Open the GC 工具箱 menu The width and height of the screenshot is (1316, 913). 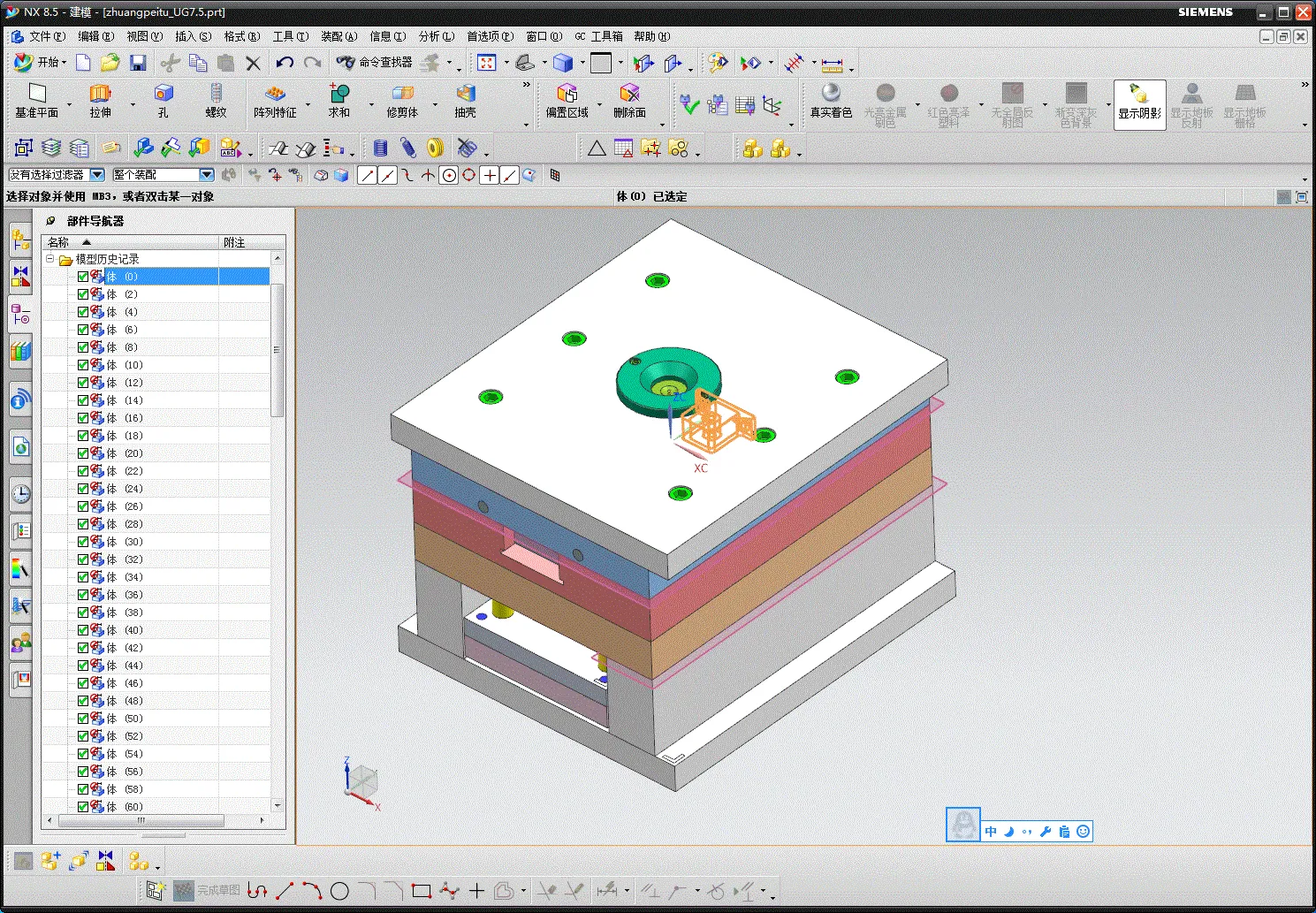pyautogui.click(x=598, y=36)
